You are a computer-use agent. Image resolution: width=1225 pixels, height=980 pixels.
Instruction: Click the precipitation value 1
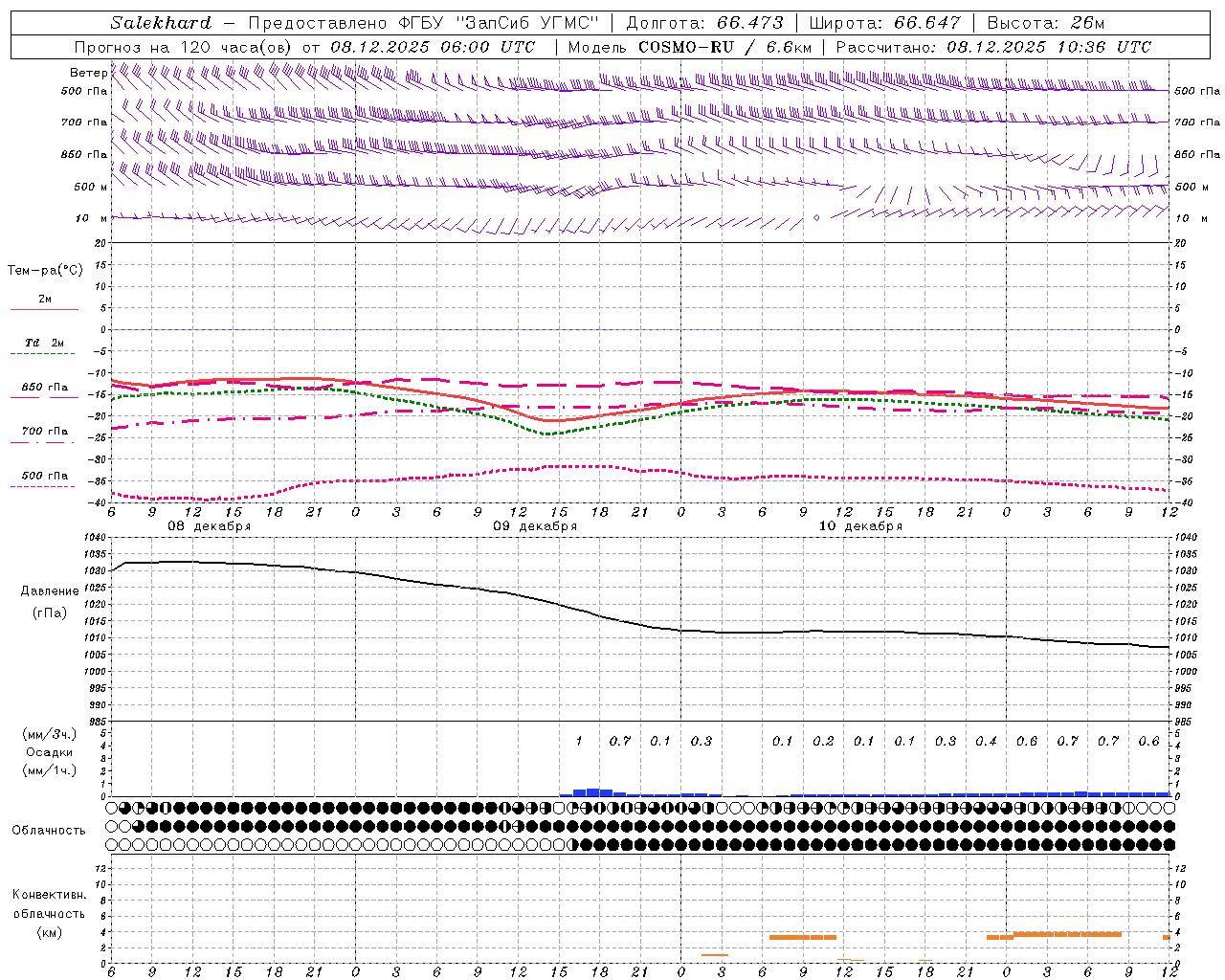(x=579, y=742)
